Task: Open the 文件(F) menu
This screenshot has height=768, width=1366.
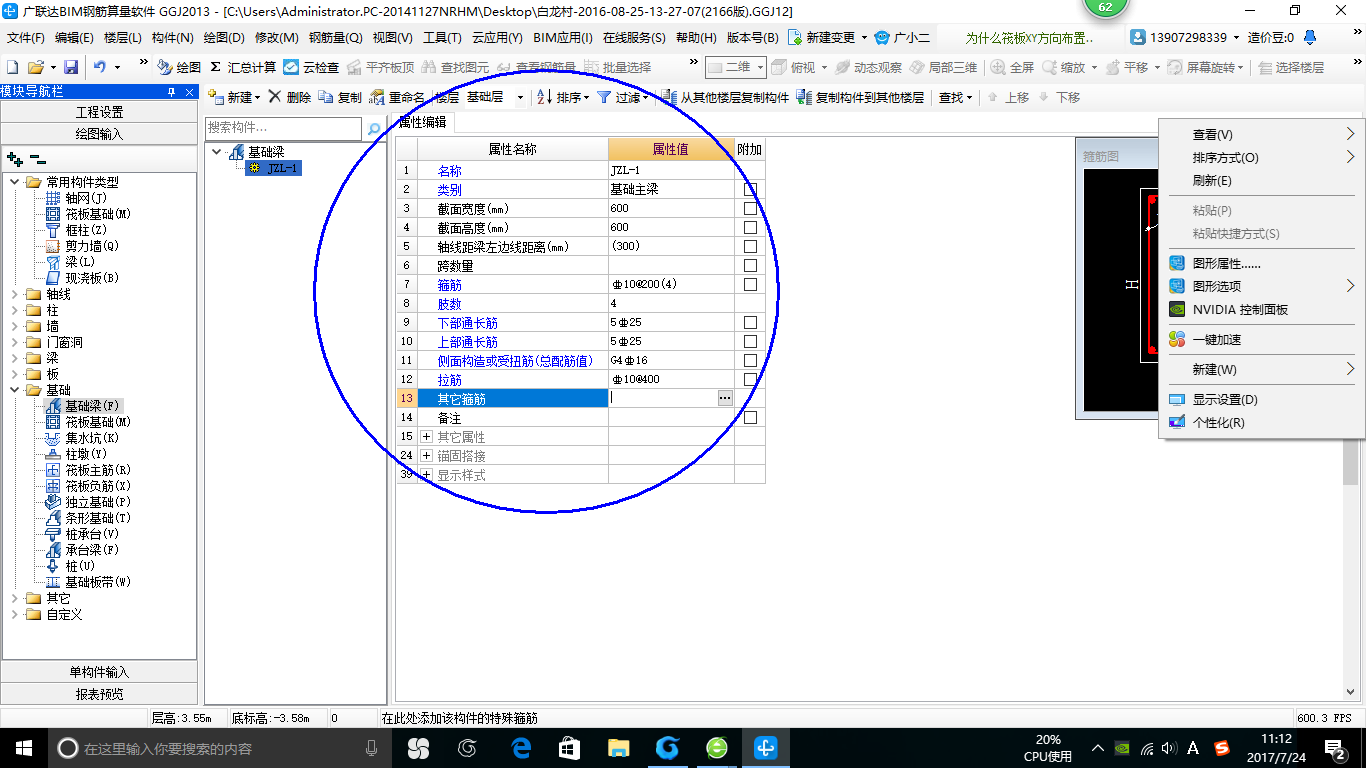Action: (26, 37)
